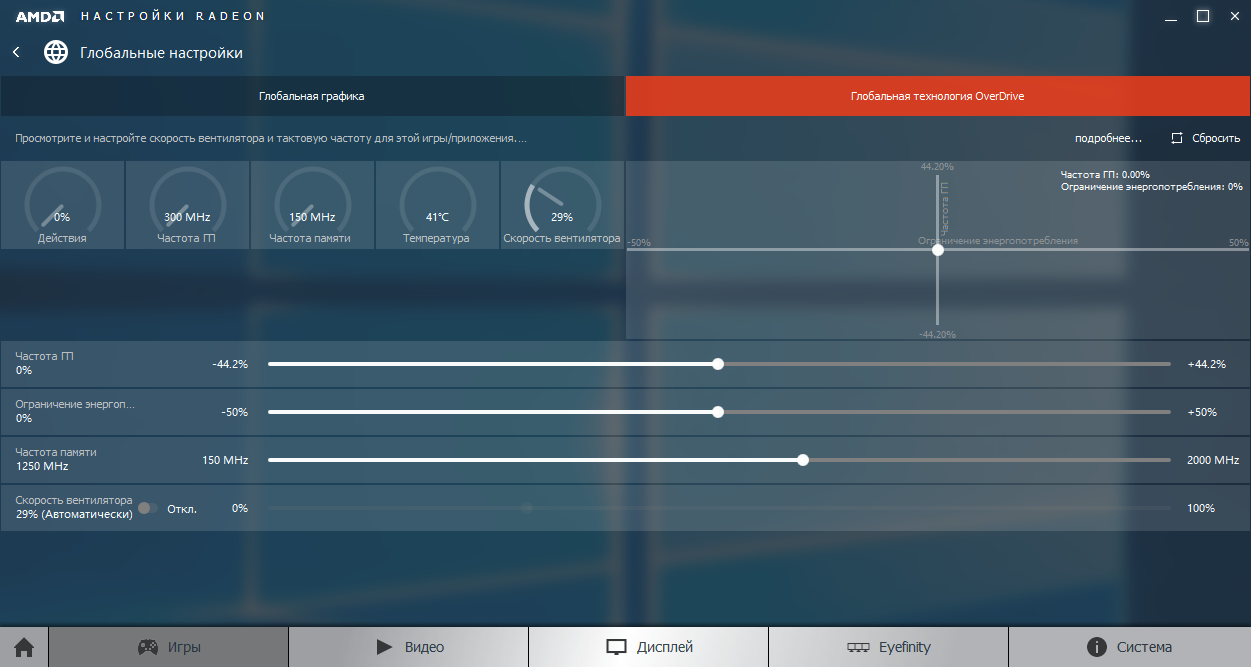Click the Скорость вентилятора slider track
The height and width of the screenshot is (667, 1251).
pos(719,508)
